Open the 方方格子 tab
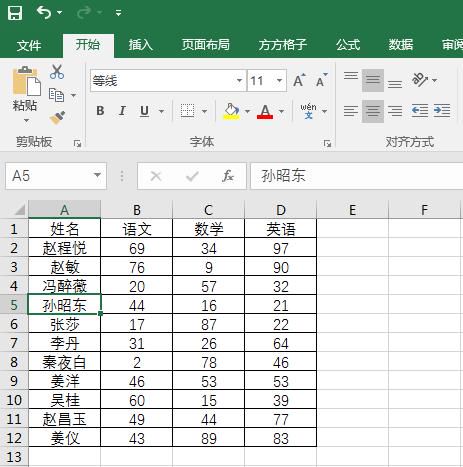This screenshot has height=467, width=463. point(283,44)
